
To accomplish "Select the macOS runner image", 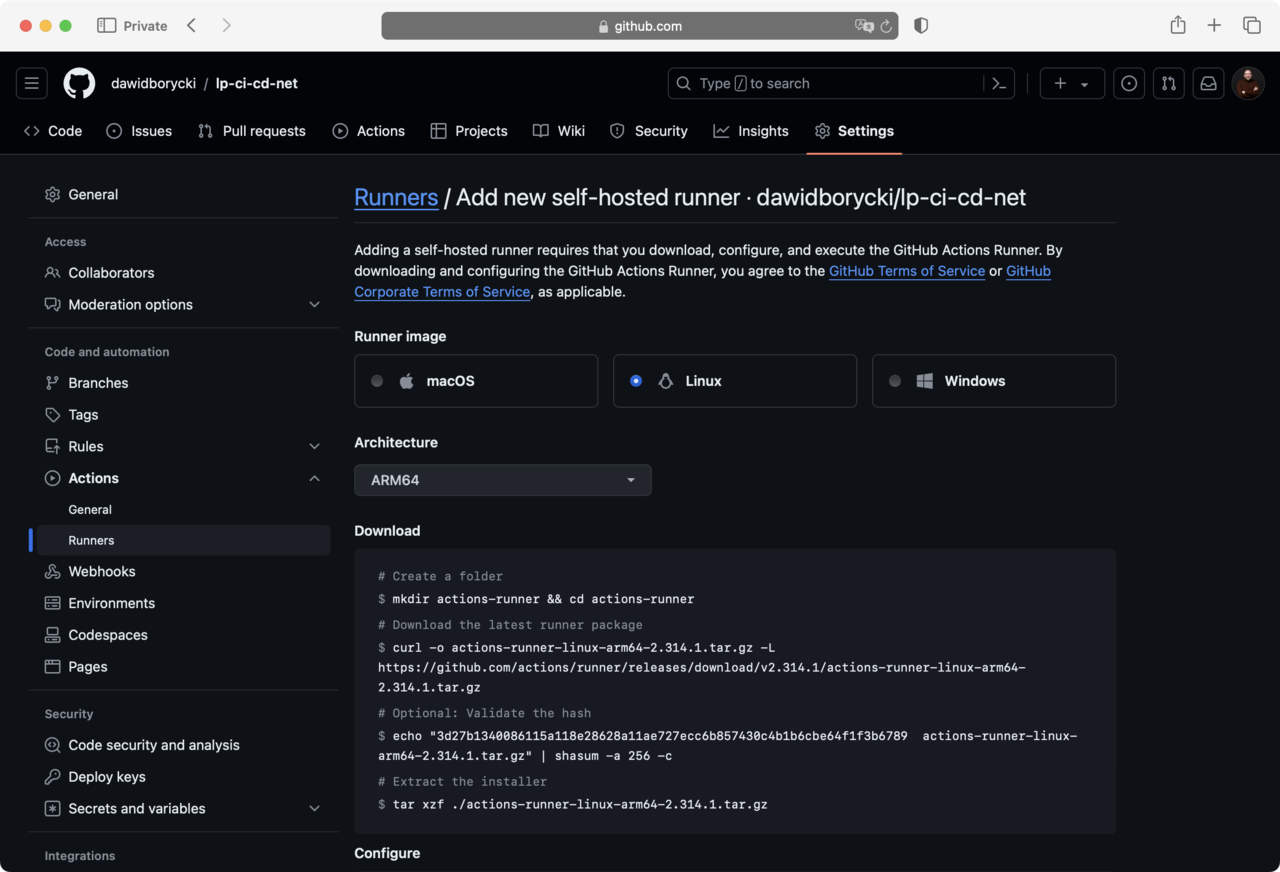I will pyautogui.click(x=476, y=381).
